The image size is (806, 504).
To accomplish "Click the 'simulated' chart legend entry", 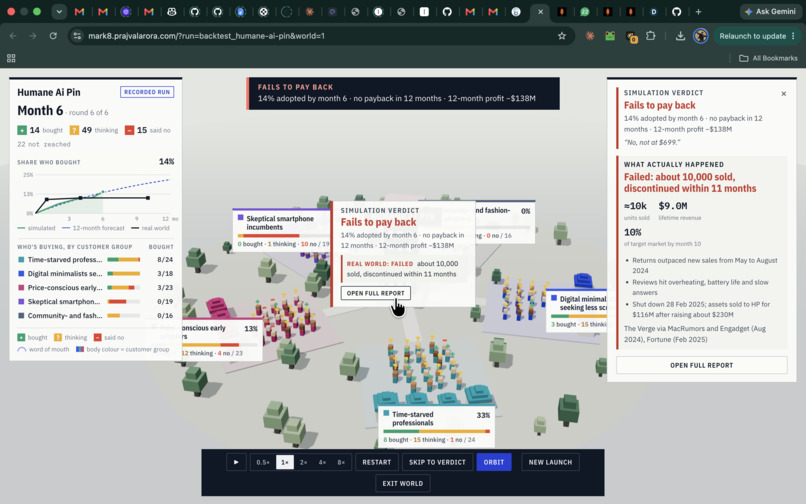I will 36,228.
